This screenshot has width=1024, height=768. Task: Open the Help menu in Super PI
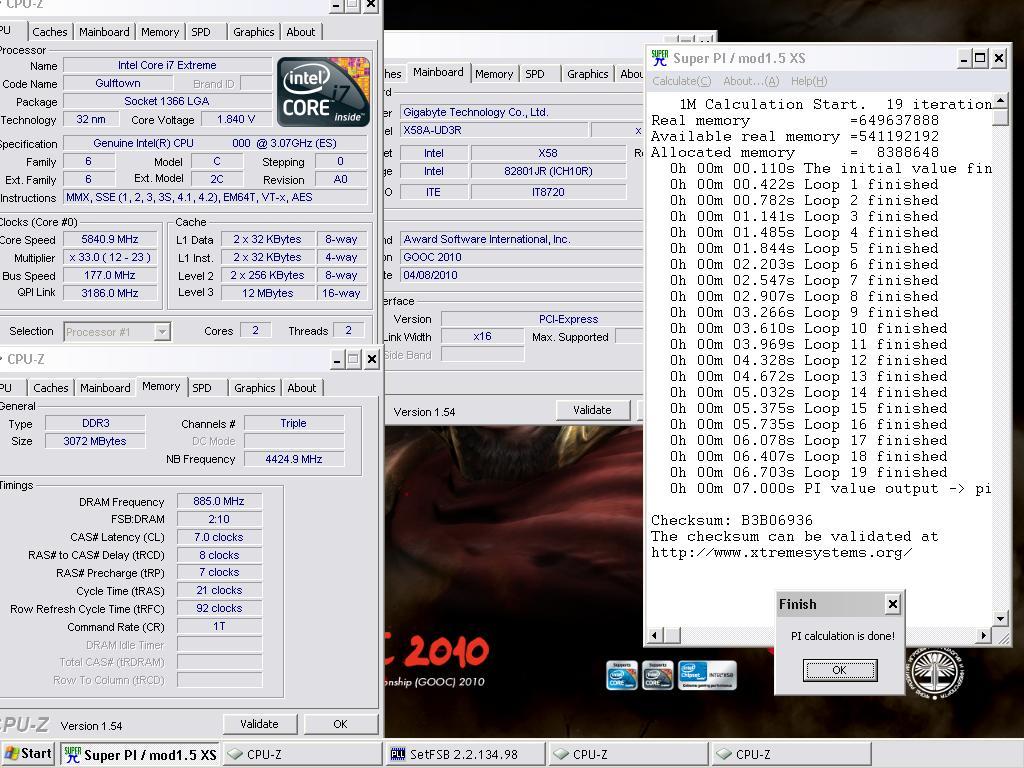coord(808,81)
